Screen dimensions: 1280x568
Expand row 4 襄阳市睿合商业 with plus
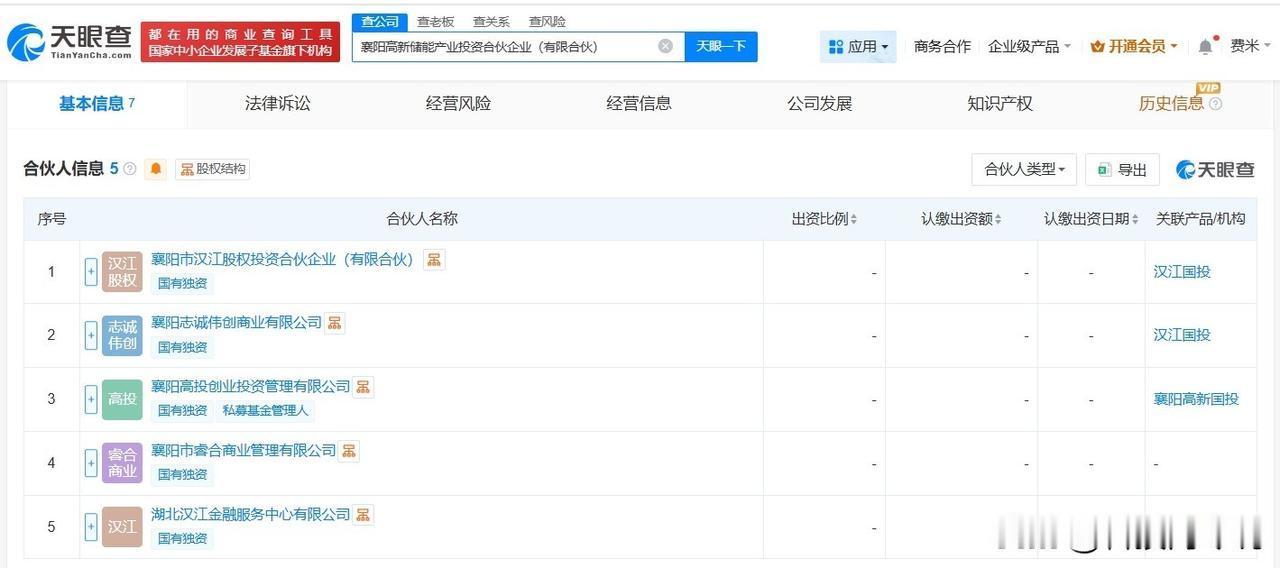click(x=91, y=463)
